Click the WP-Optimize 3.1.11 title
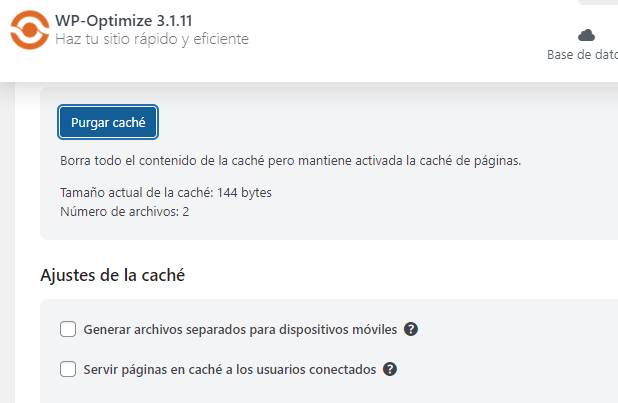618x403 pixels. [x=123, y=21]
